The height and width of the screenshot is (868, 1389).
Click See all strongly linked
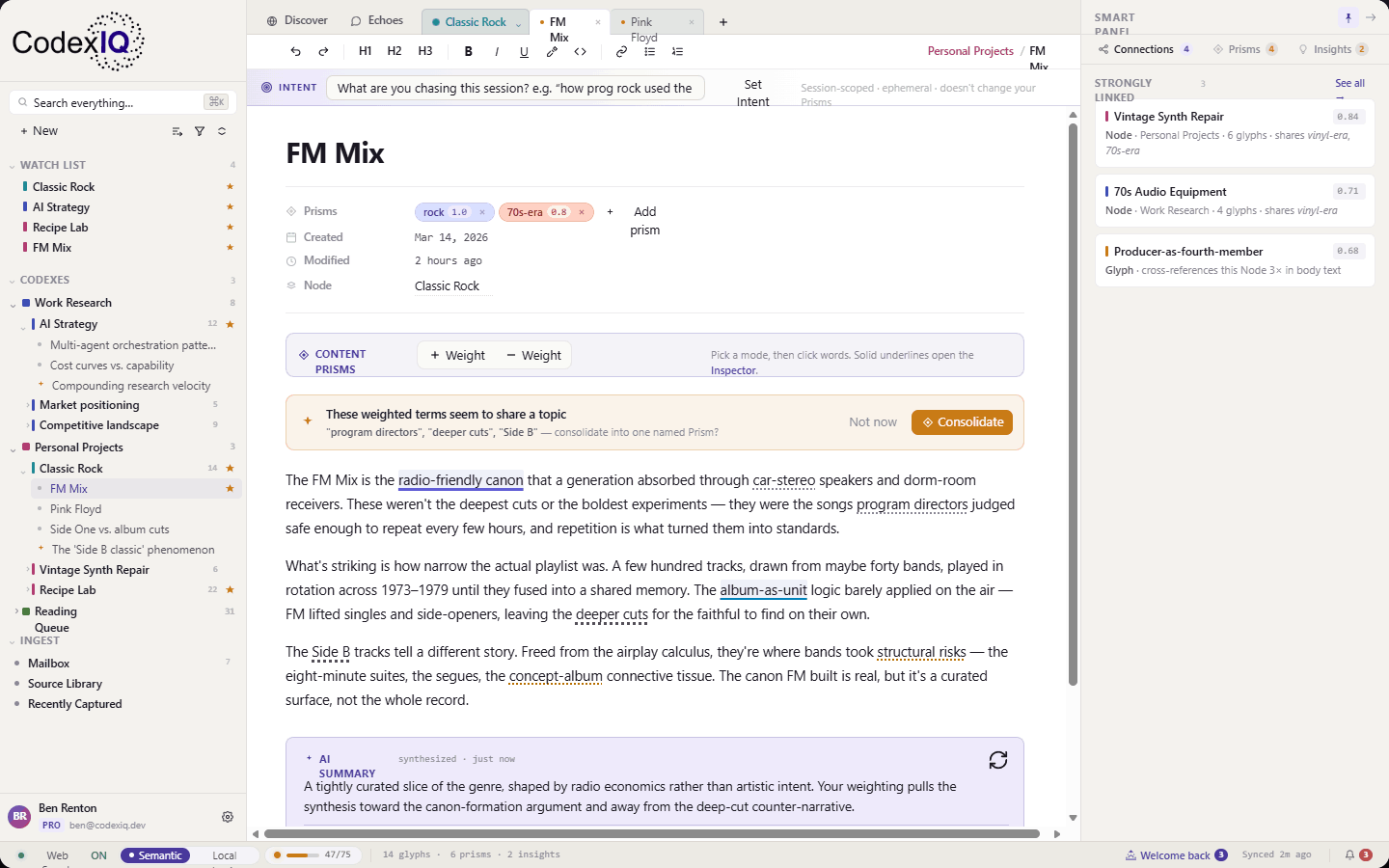[1349, 83]
